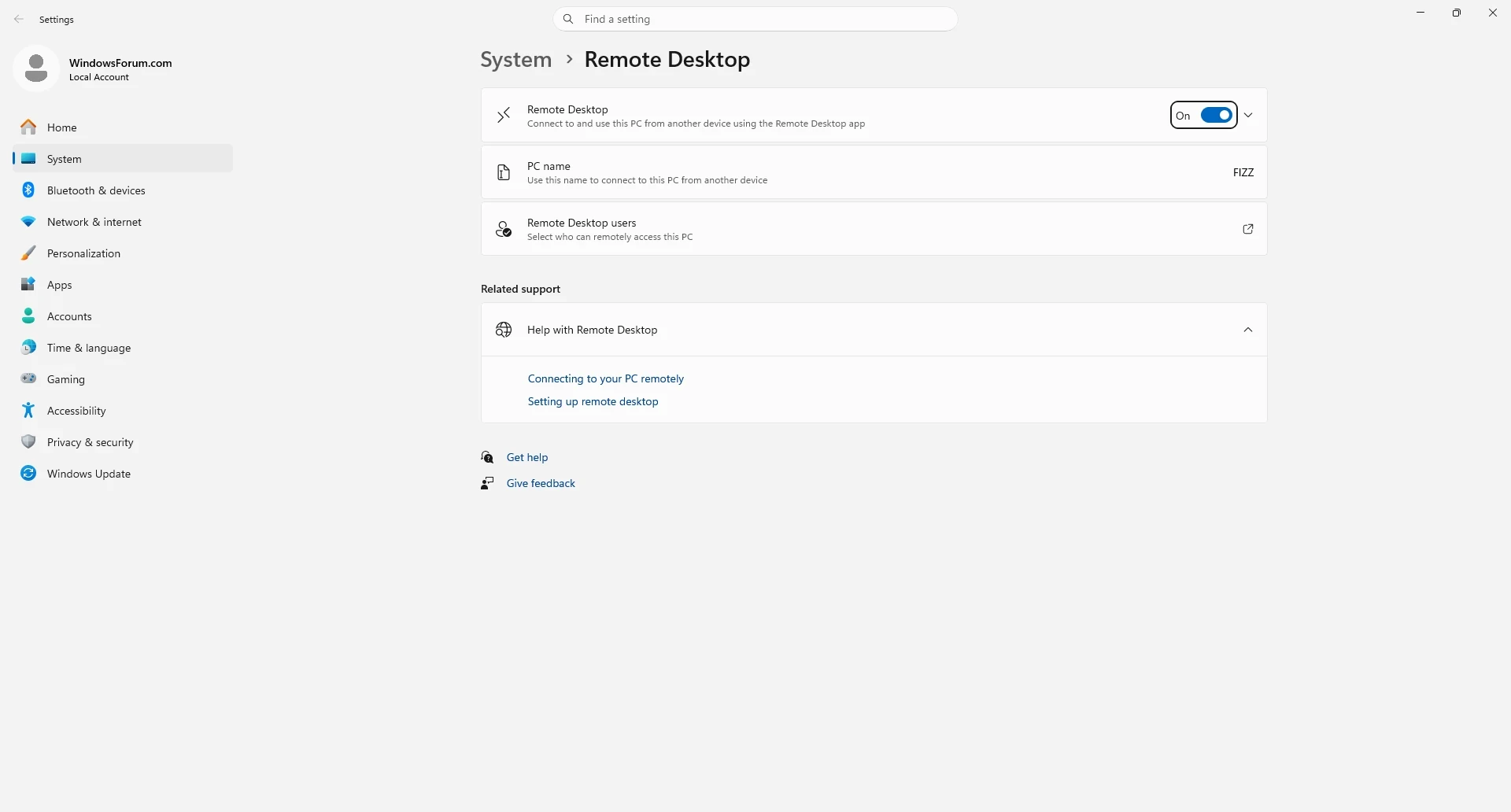The width and height of the screenshot is (1511, 812).
Task: Click the user account avatar
Action: pyautogui.click(x=36, y=68)
